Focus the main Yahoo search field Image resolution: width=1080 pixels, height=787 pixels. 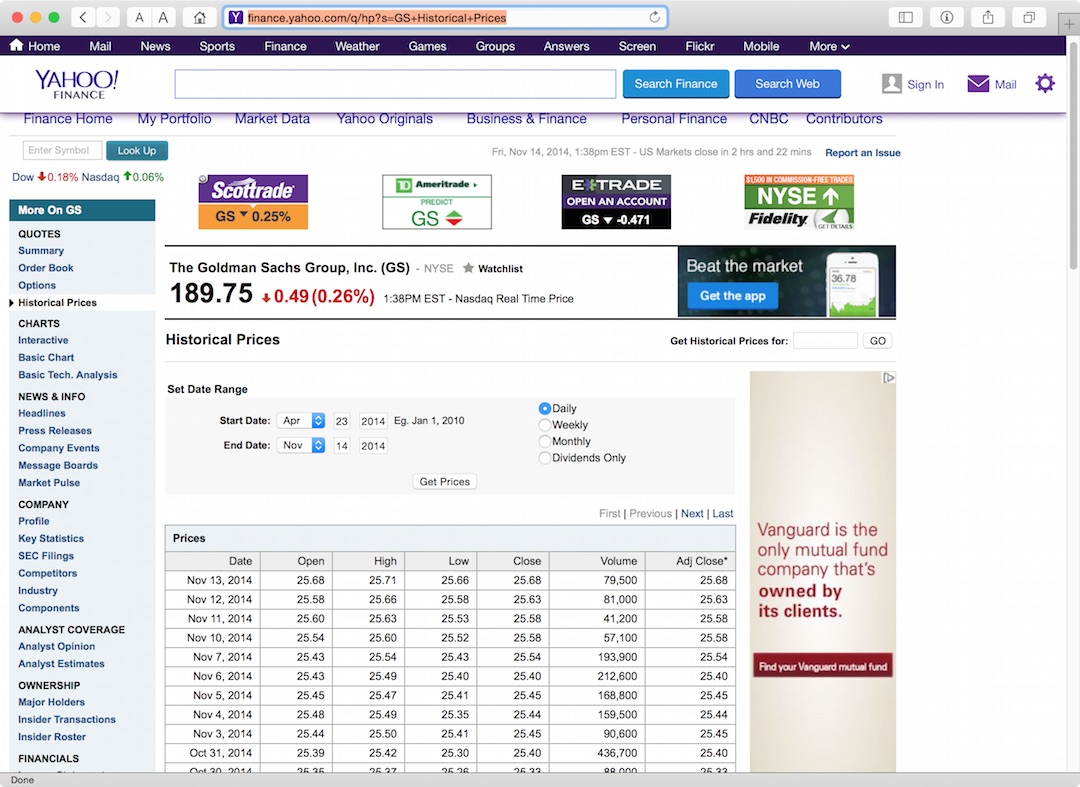coord(395,84)
